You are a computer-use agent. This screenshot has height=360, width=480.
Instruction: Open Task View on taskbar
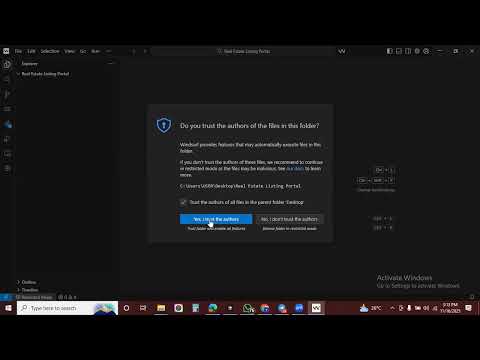[x=143, y=308]
